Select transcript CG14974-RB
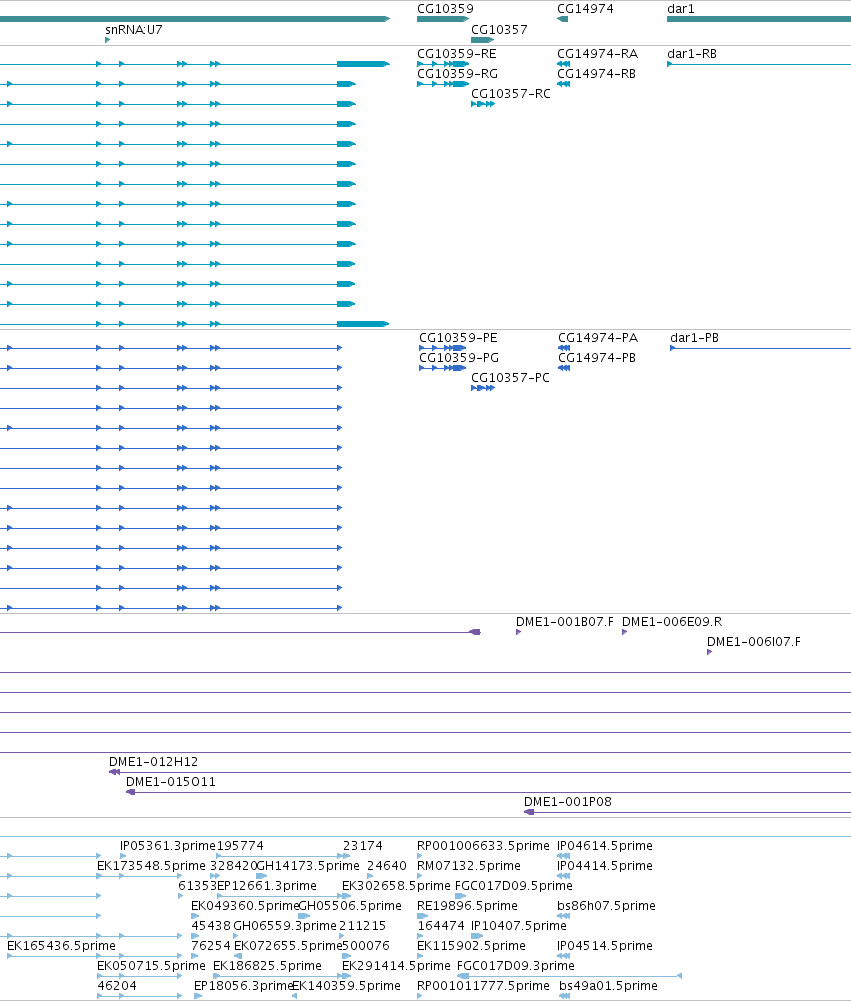Image resolution: width=851 pixels, height=1001 pixels. (x=596, y=73)
